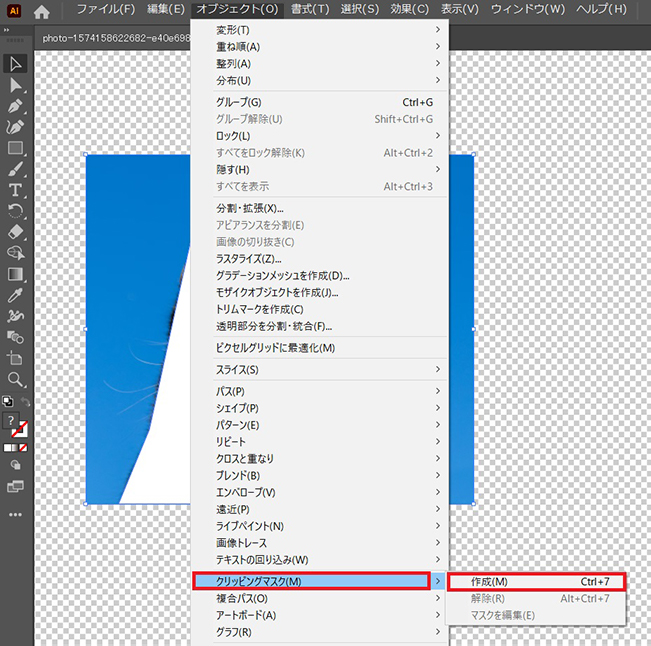This screenshot has width=651, height=646.
Task: Select the Pen tool
Action: (15, 106)
